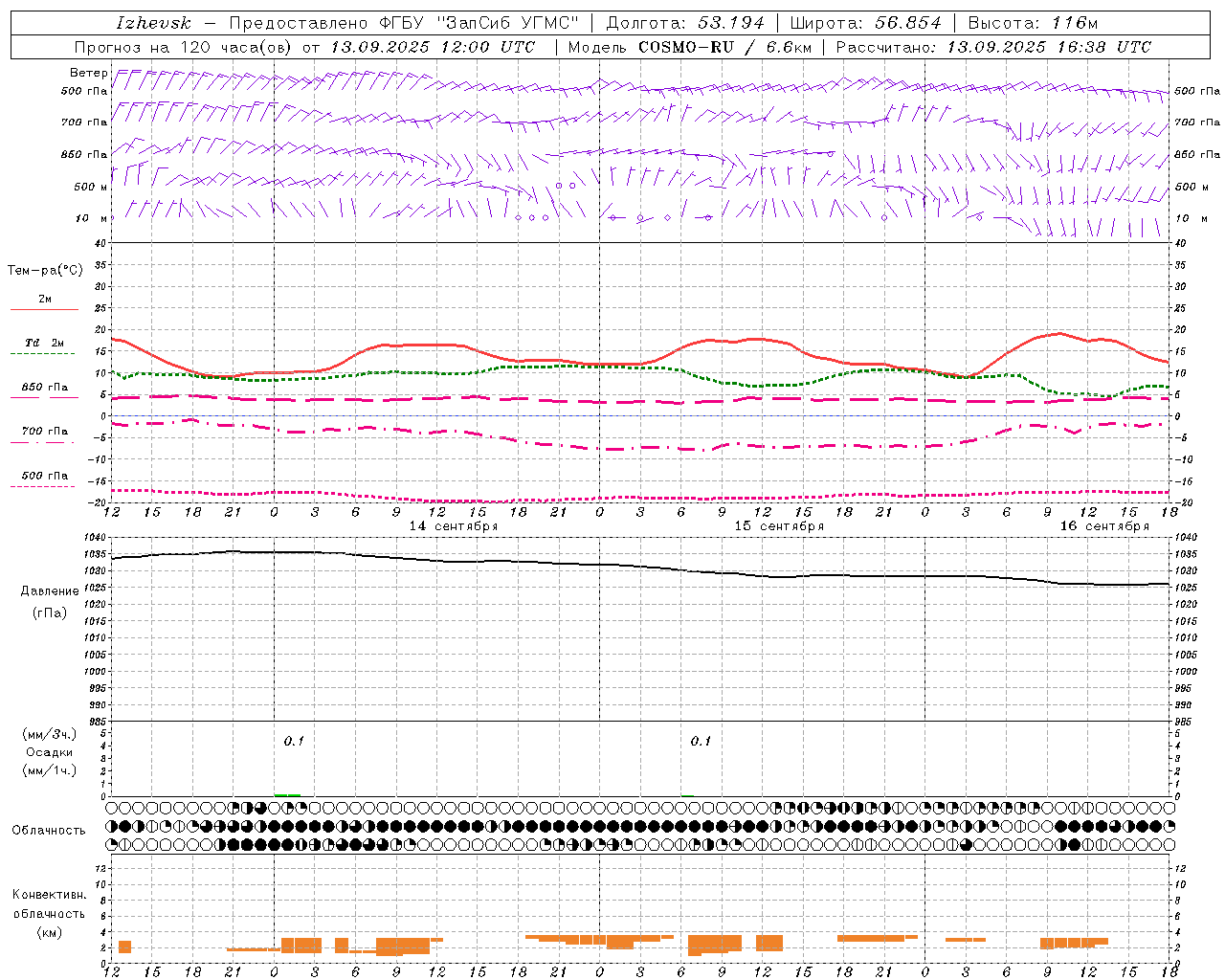Viewport: 1225px width, 980px height.
Task: Select the 'Давление' pressure panel title
Action: 50,590
